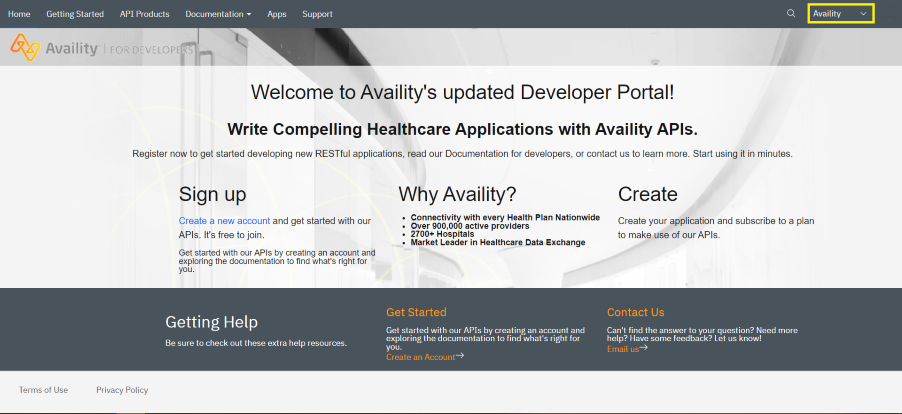902x414 pixels.
Task: Click the arrow after Email us
Action: point(644,348)
